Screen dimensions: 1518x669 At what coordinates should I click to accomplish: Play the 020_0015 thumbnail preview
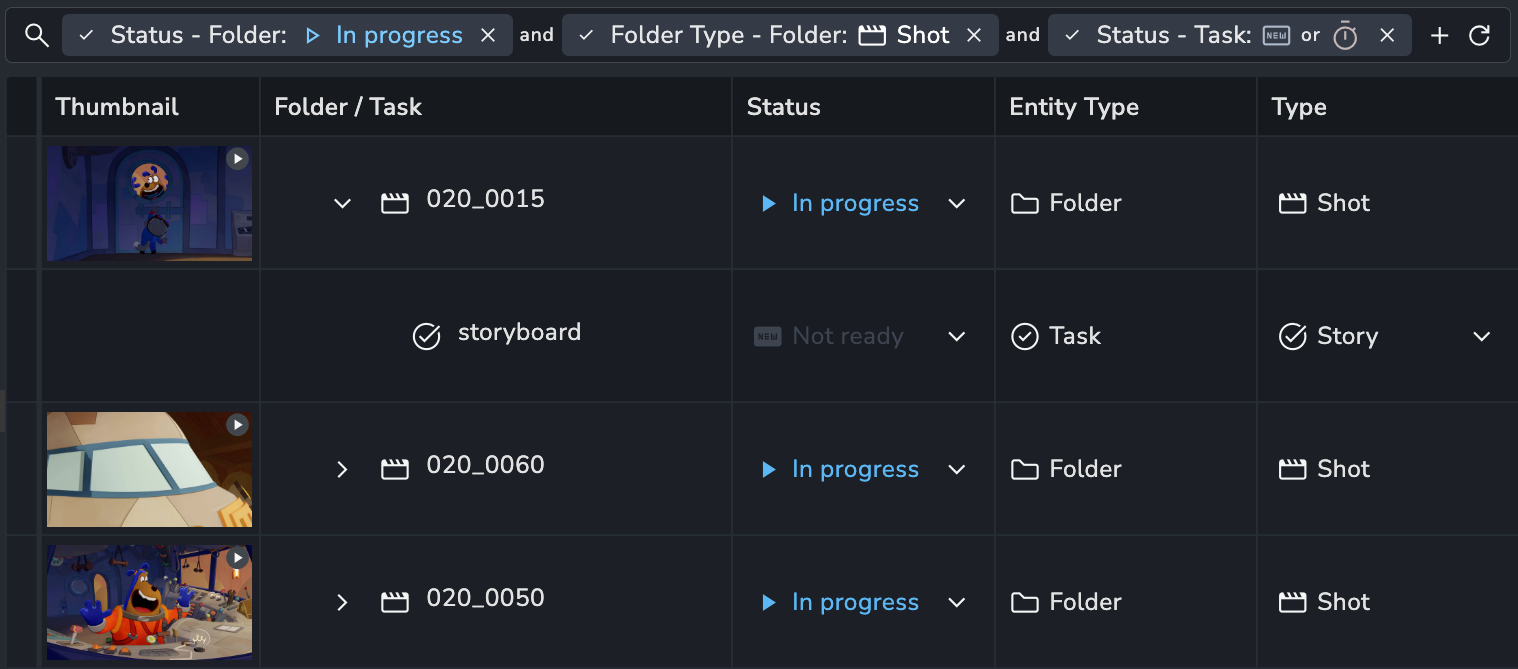click(x=237, y=159)
